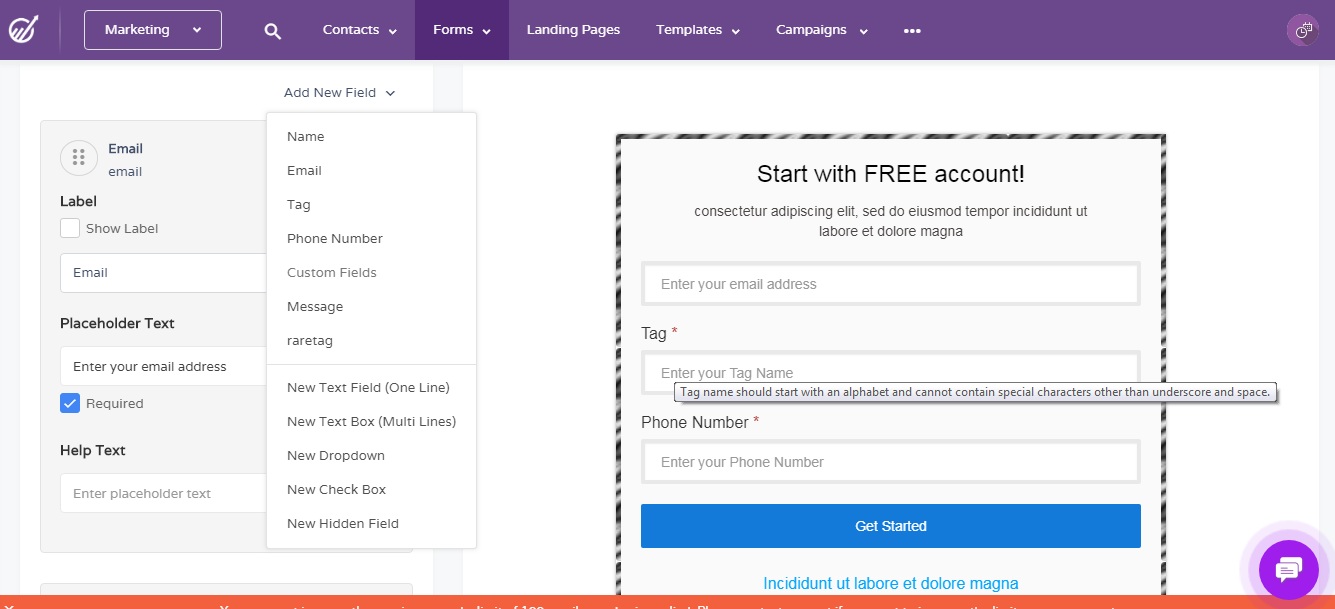Click the Email field drag handle icon
1335x609 pixels.
tap(78, 158)
